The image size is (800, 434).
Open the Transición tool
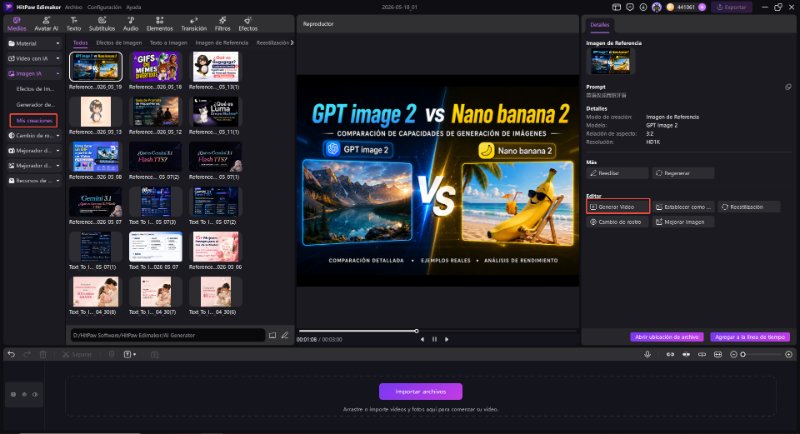[x=194, y=24]
